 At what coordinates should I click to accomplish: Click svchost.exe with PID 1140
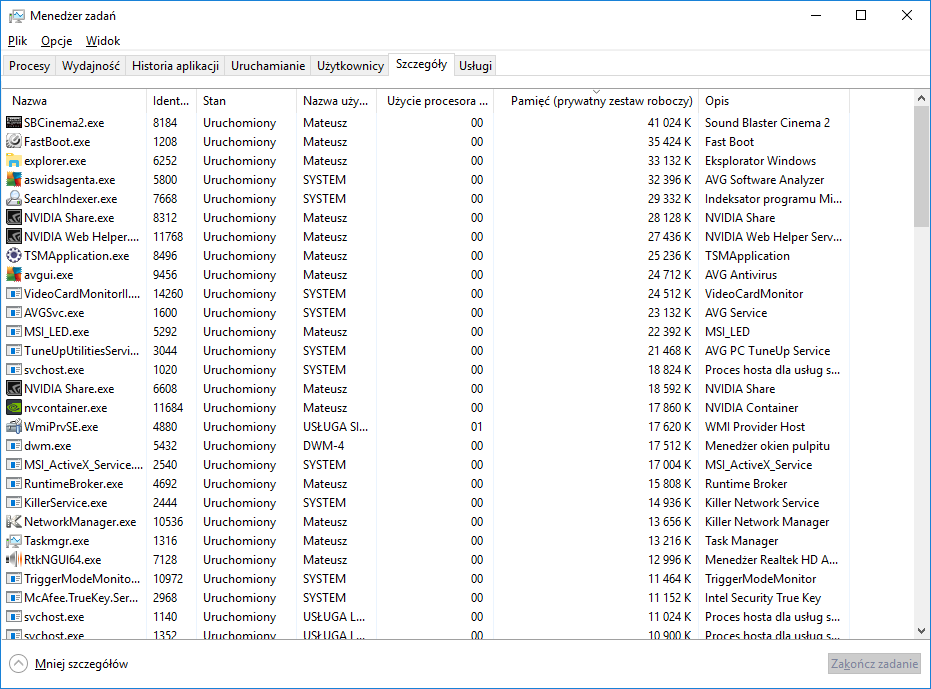(x=54, y=617)
